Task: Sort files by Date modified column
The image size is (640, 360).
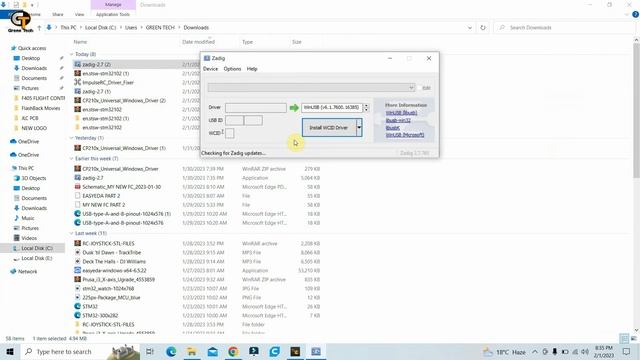Action: click(198, 42)
